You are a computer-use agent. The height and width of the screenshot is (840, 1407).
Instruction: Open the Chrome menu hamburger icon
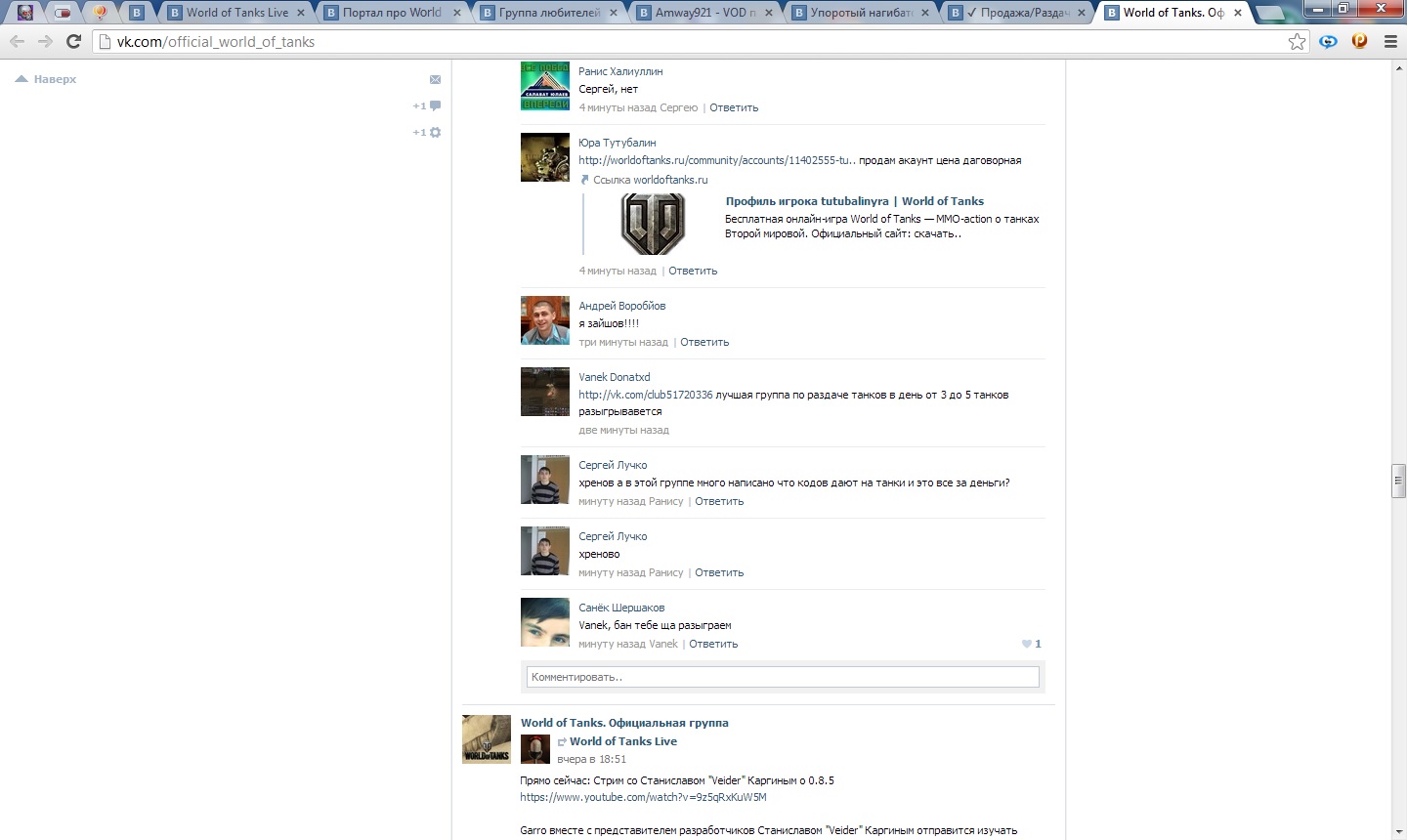point(1390,41)
